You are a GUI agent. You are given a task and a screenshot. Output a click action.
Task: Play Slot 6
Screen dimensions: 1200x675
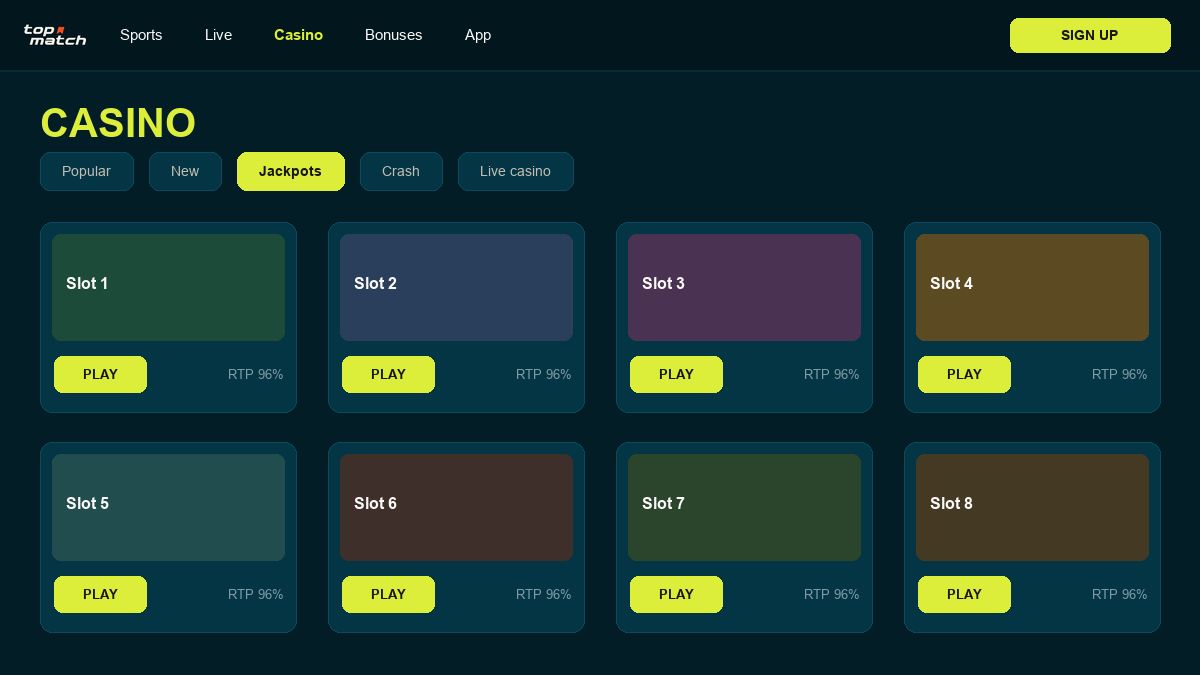pyautogui.click(x=388, y=594)
